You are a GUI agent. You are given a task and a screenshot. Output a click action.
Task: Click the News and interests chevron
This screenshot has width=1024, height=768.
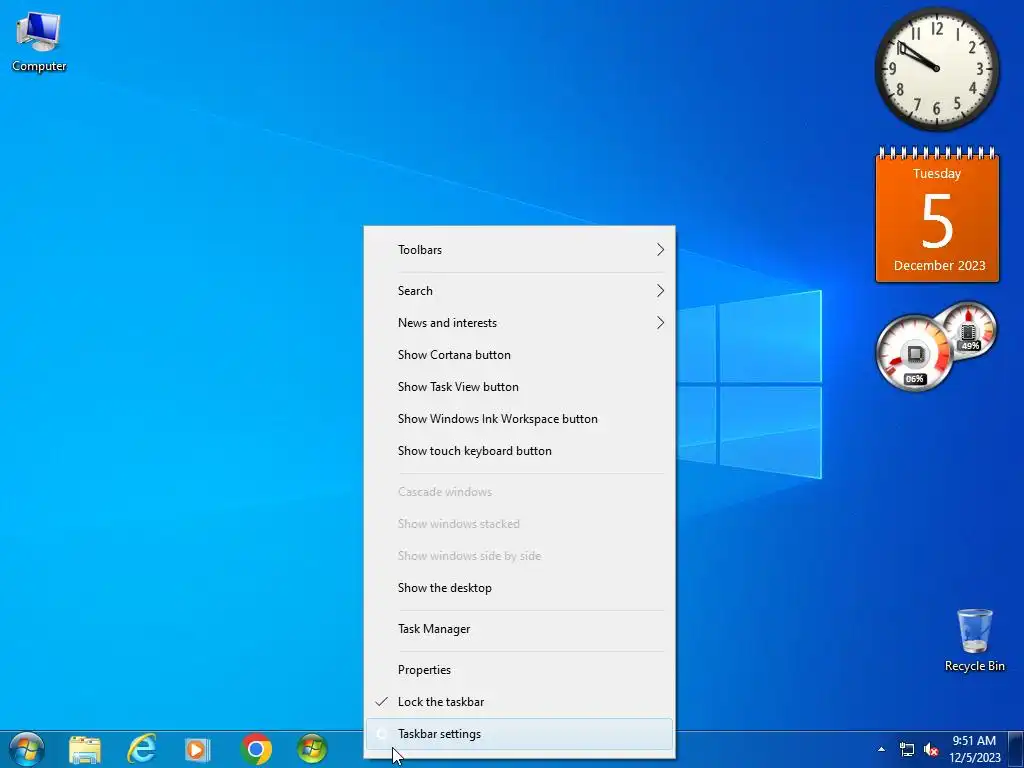(660, 323)
